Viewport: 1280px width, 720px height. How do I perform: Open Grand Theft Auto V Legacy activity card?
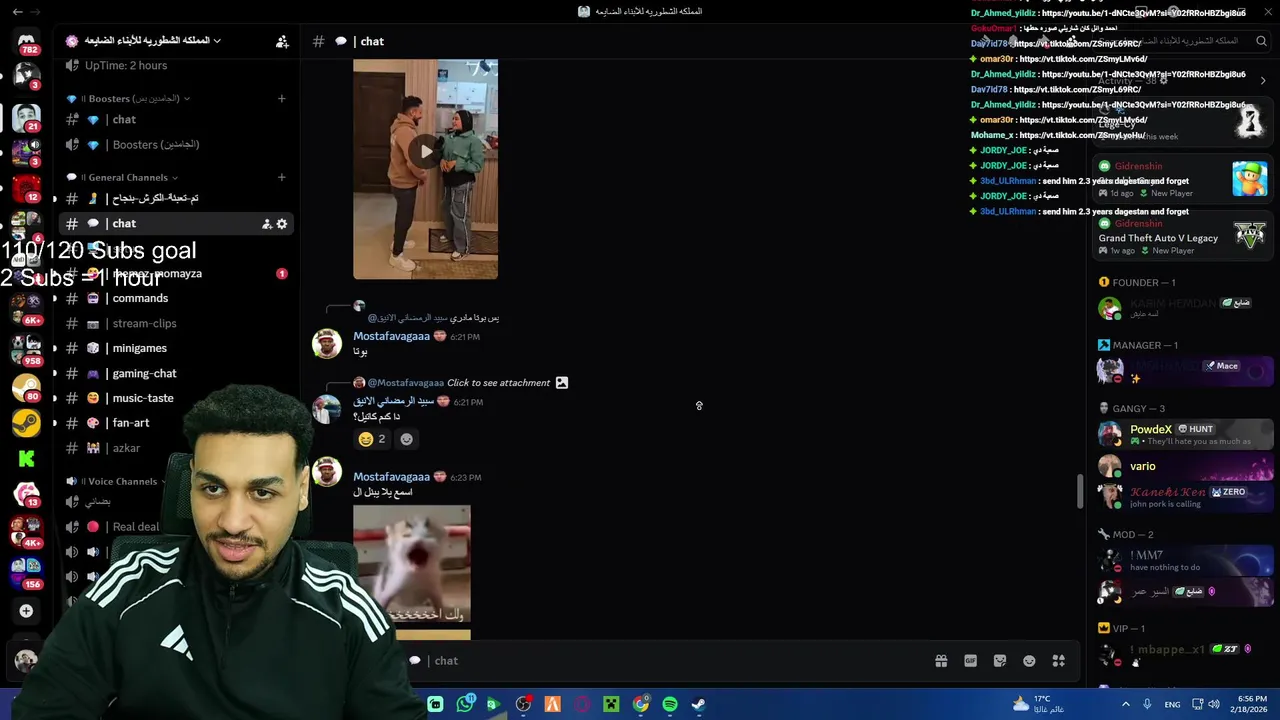[x=1183, y=238]
